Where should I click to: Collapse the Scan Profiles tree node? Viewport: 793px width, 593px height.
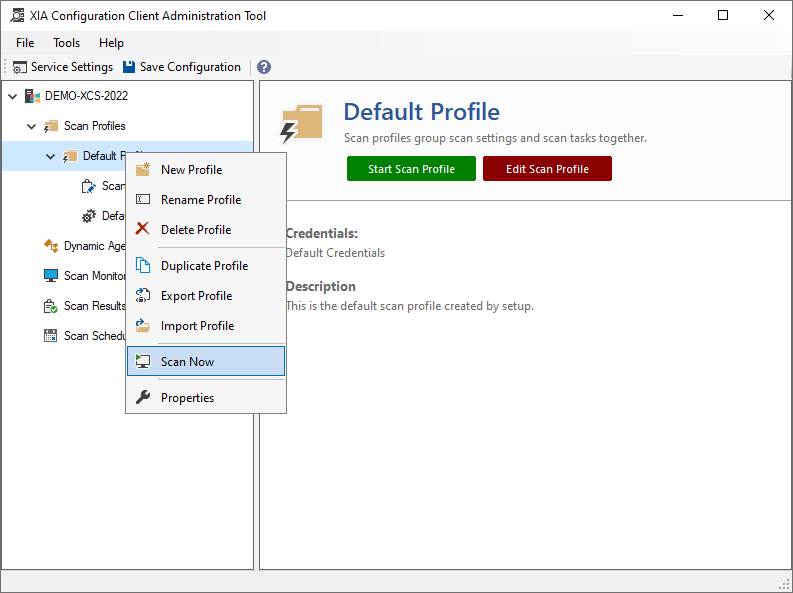31,126
